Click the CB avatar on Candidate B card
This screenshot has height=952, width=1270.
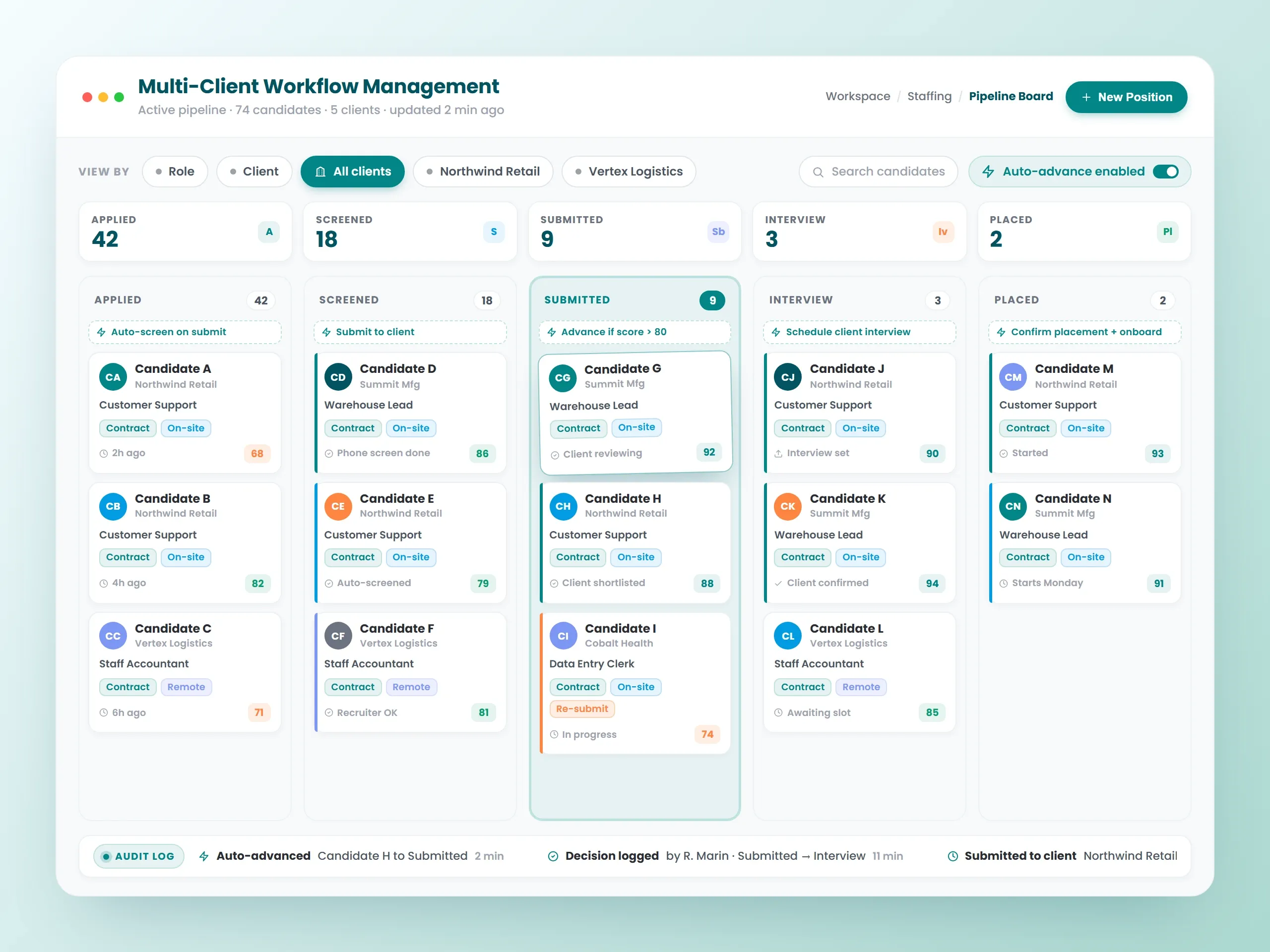coord(113,506)
